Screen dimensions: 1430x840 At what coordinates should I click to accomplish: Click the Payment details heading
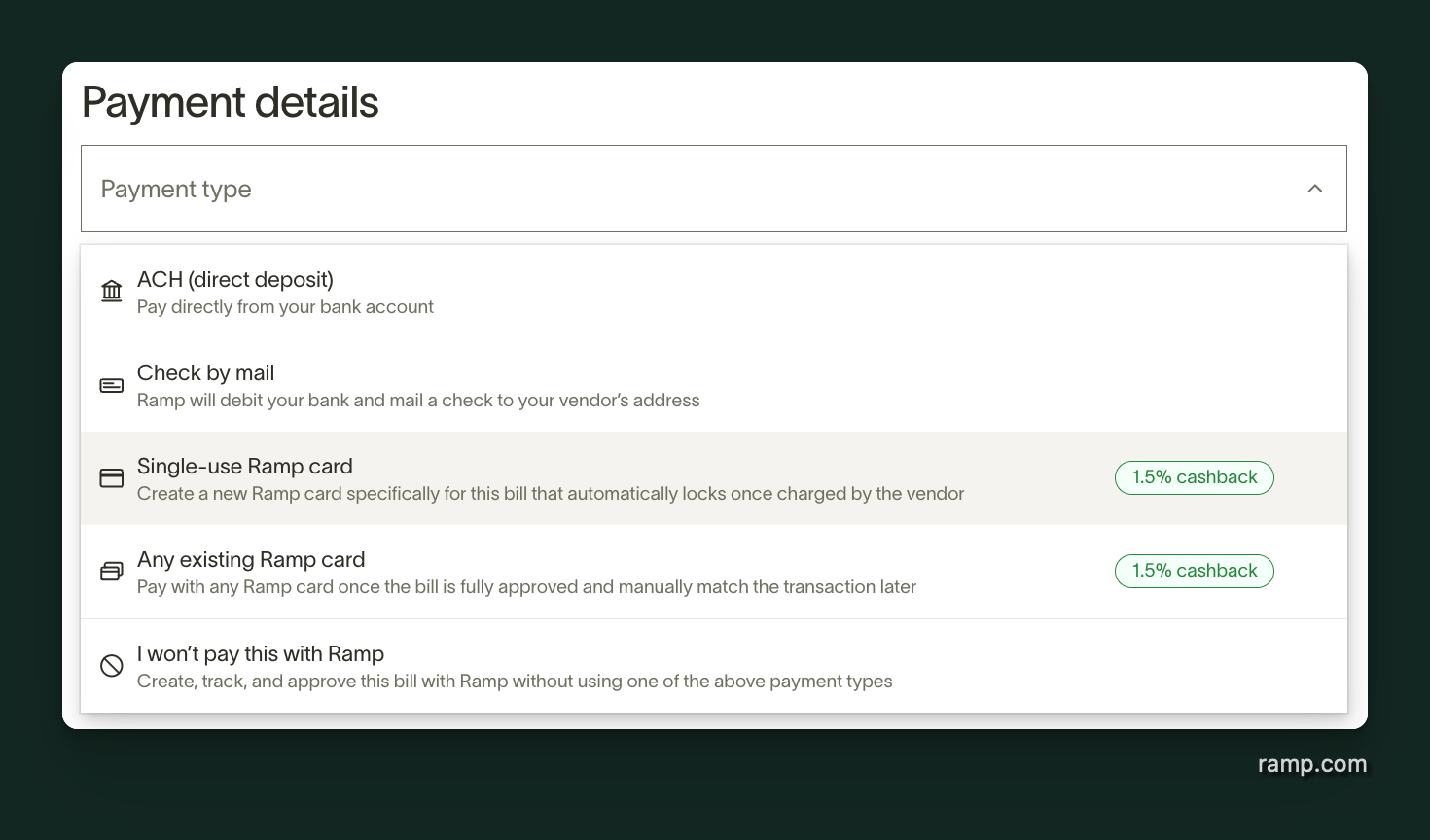[230, 101]
